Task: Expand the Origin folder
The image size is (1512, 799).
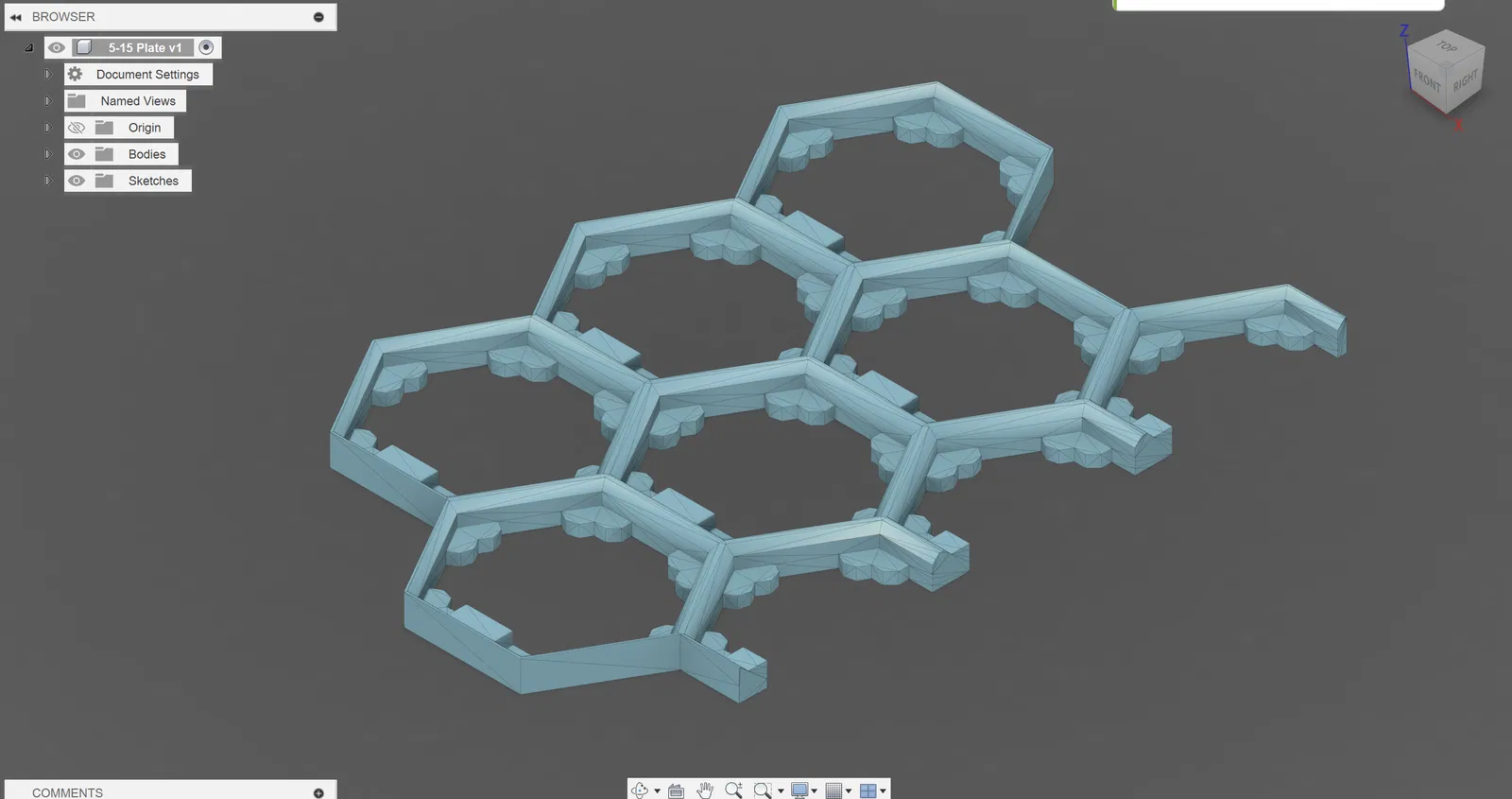Action: coord(47,127)
